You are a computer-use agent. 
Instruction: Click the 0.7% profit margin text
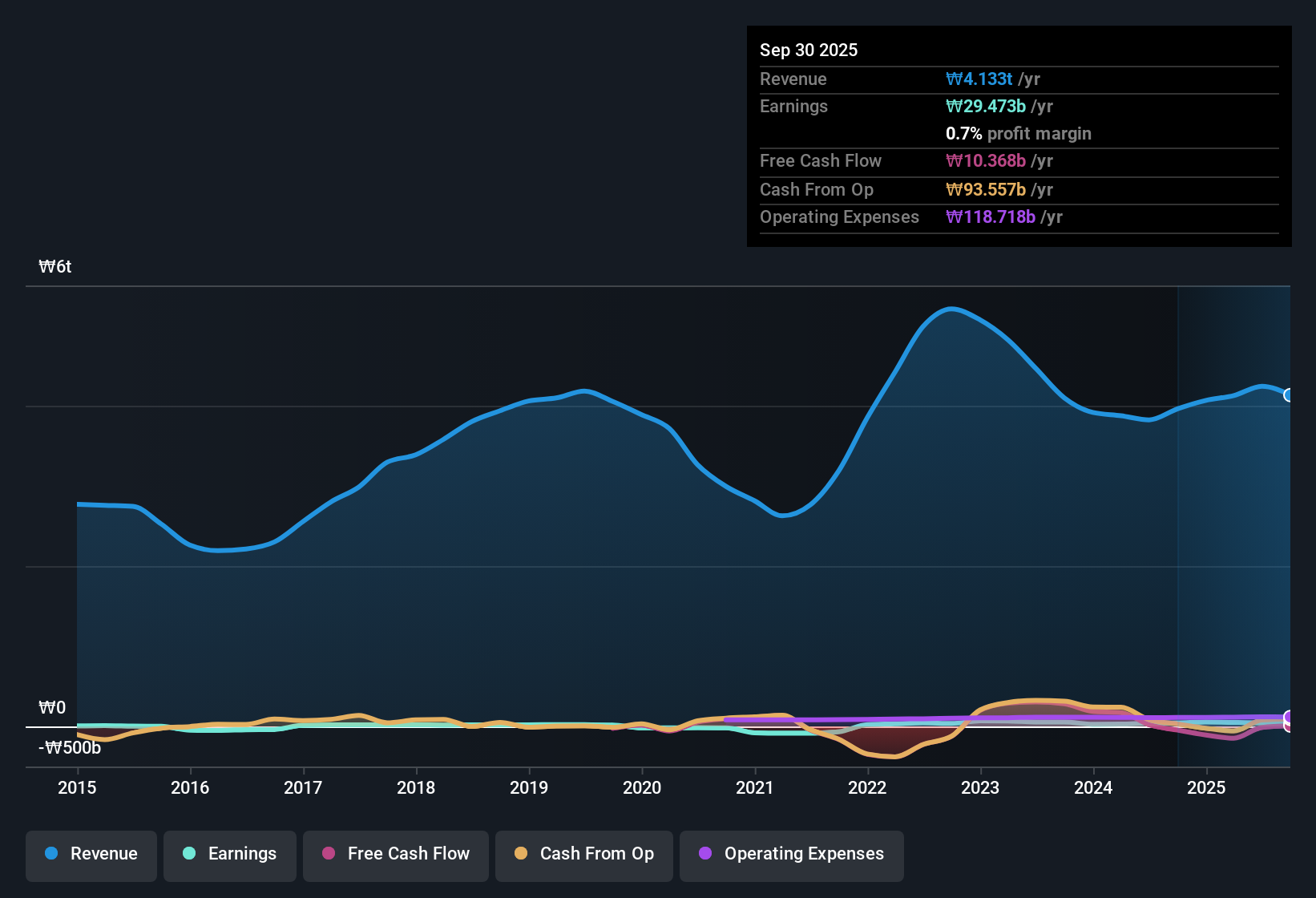pos(1019,134)
